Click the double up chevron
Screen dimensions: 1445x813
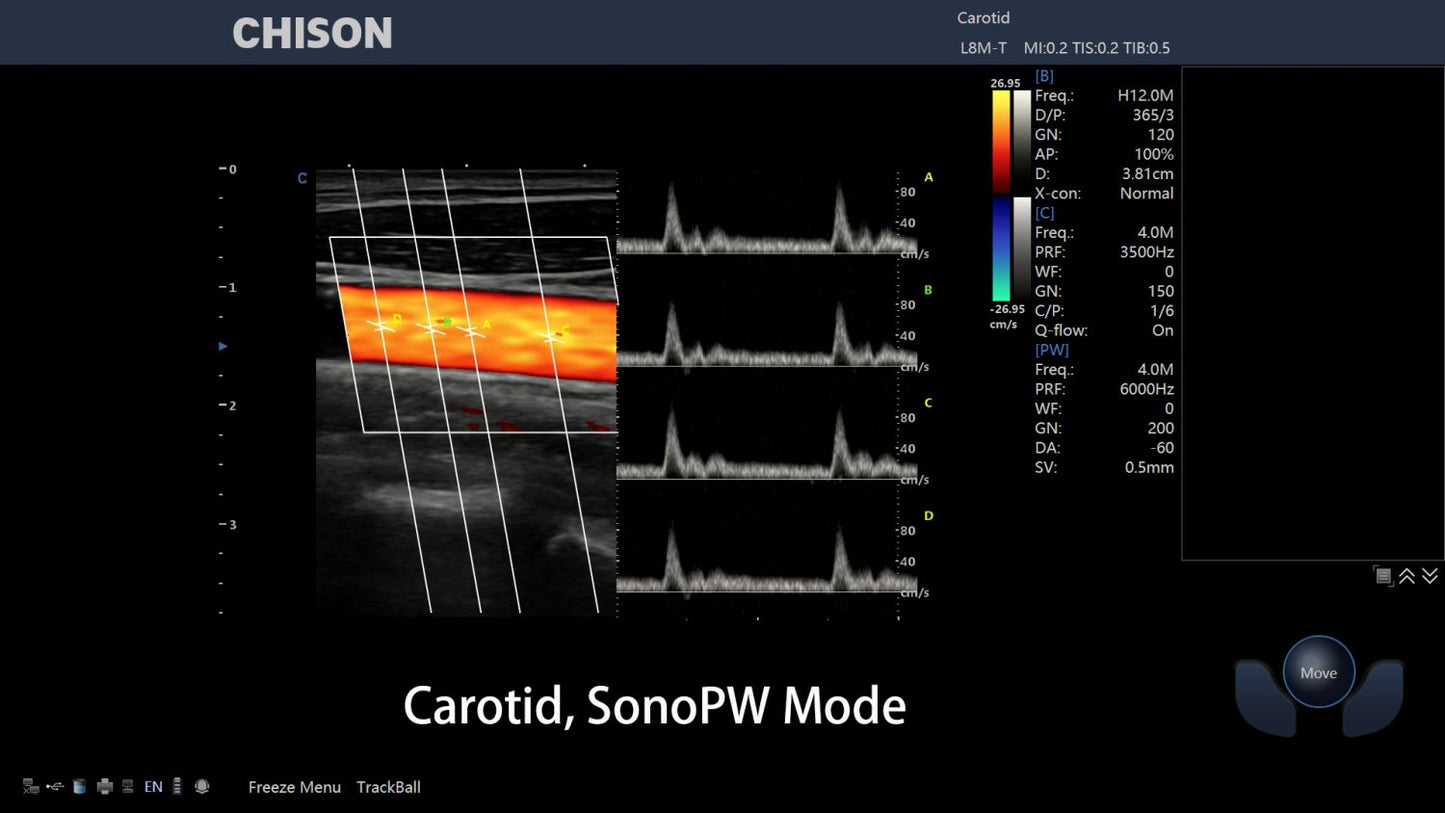(x=1407, y=575)
